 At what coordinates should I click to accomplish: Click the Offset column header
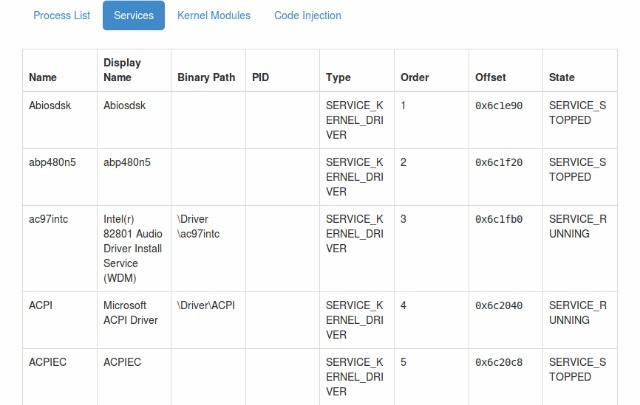[490, 77]
